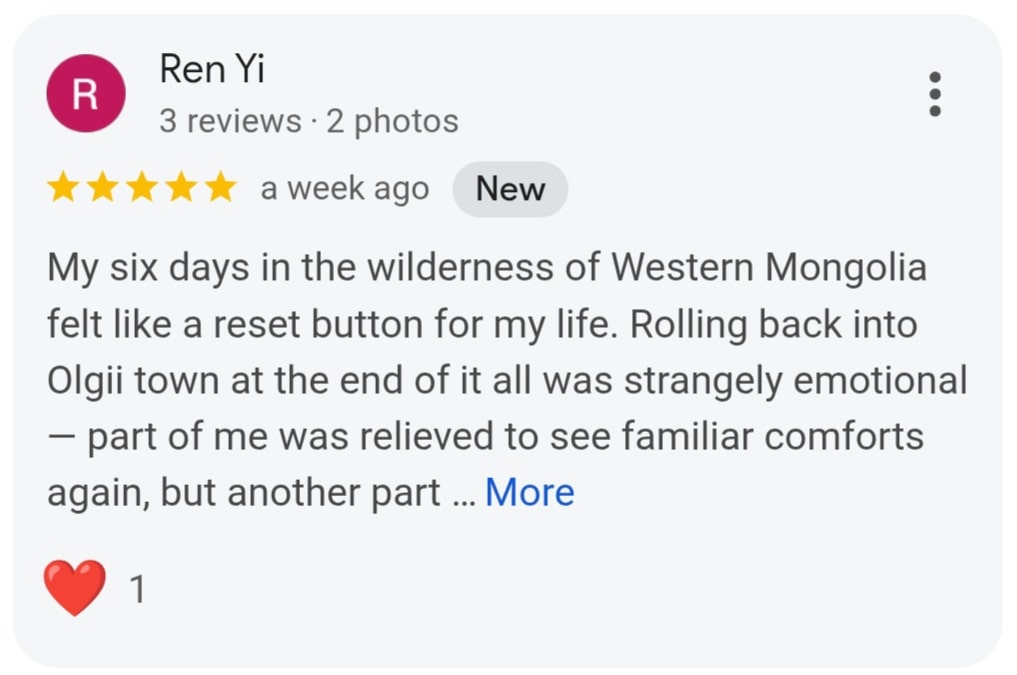Toggle the heart like on the review
The width and height of the screenshot is (1017, 675).
point(74,588)
